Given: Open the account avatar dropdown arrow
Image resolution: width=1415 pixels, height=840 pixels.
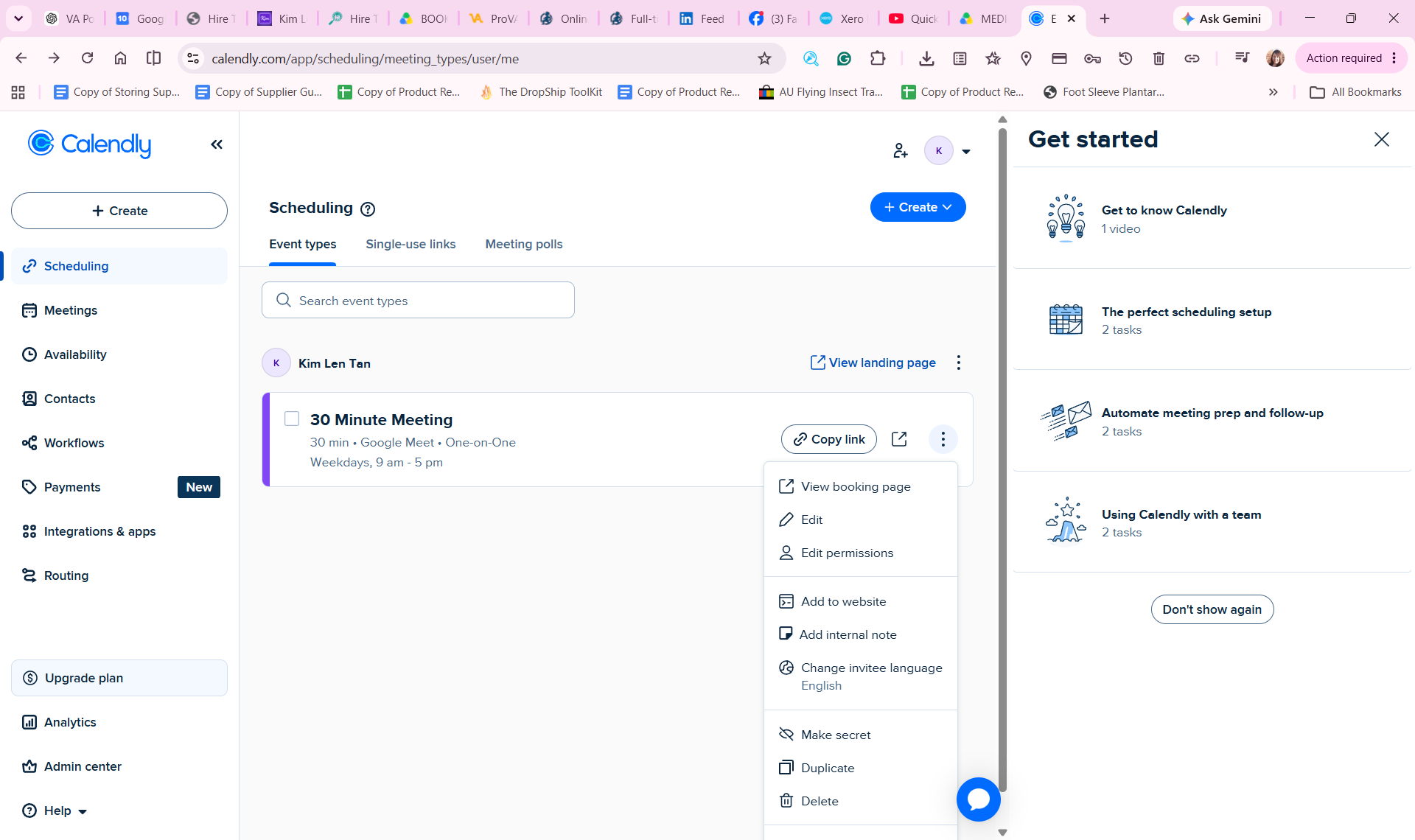Looking at the screenshot, I should 965,152.
